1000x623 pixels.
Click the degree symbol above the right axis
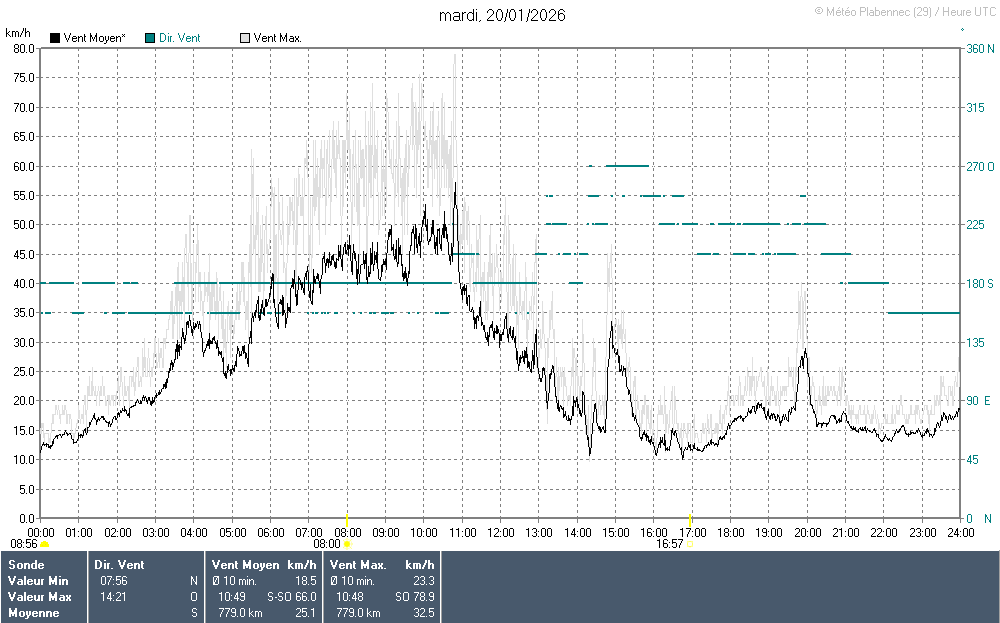pyautogui.click(x=962, y=31)
